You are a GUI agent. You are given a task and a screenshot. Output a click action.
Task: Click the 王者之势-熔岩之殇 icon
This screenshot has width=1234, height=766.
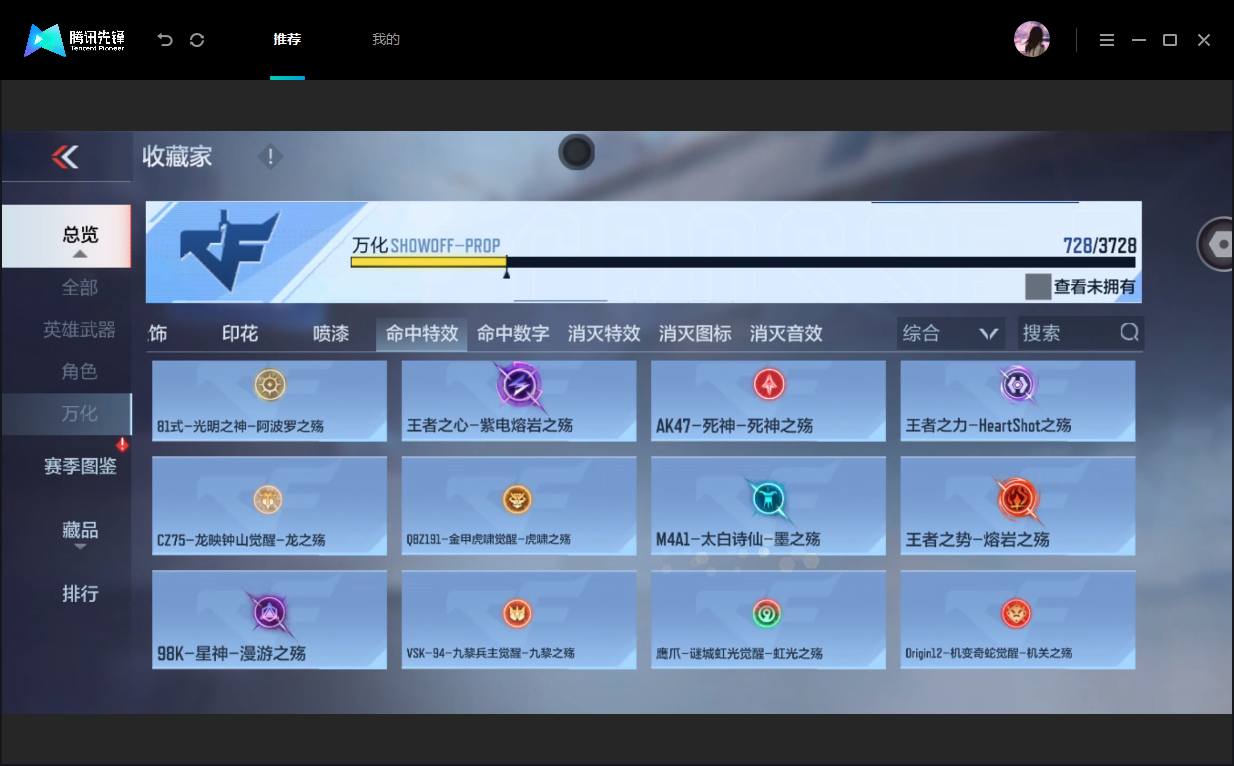click(1017, 500)
